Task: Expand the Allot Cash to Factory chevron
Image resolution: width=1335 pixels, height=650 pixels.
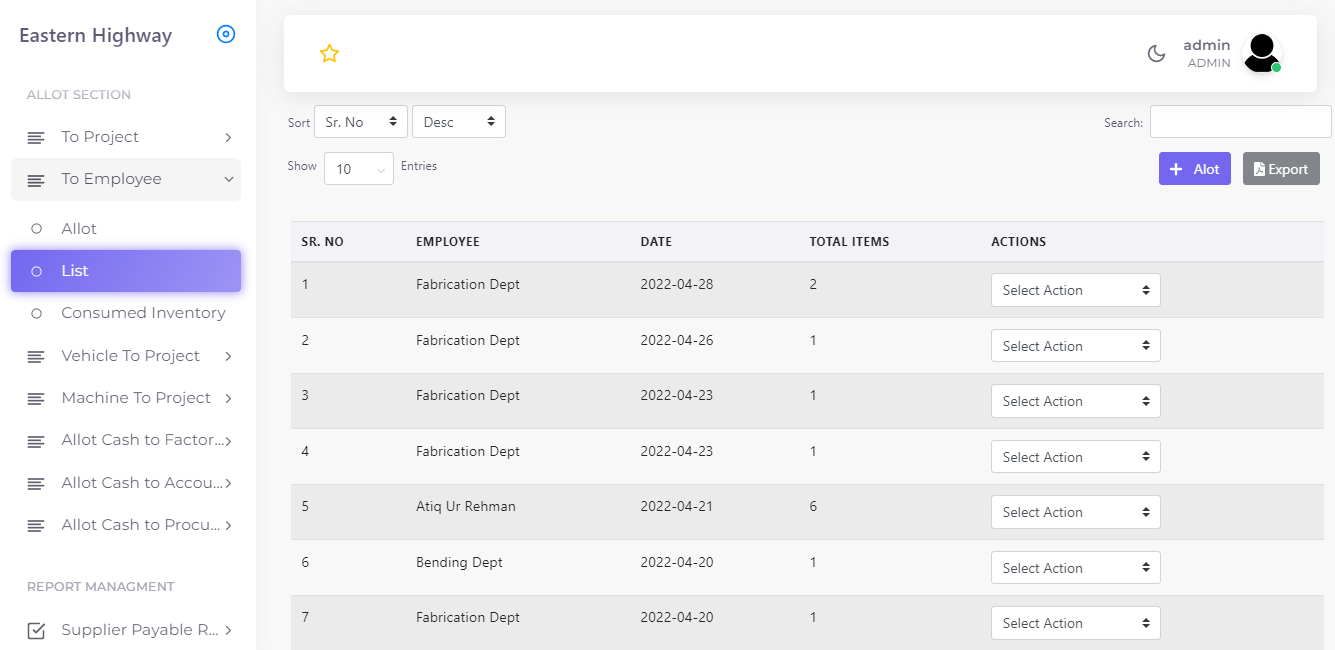Action: (x=228, y=441)
